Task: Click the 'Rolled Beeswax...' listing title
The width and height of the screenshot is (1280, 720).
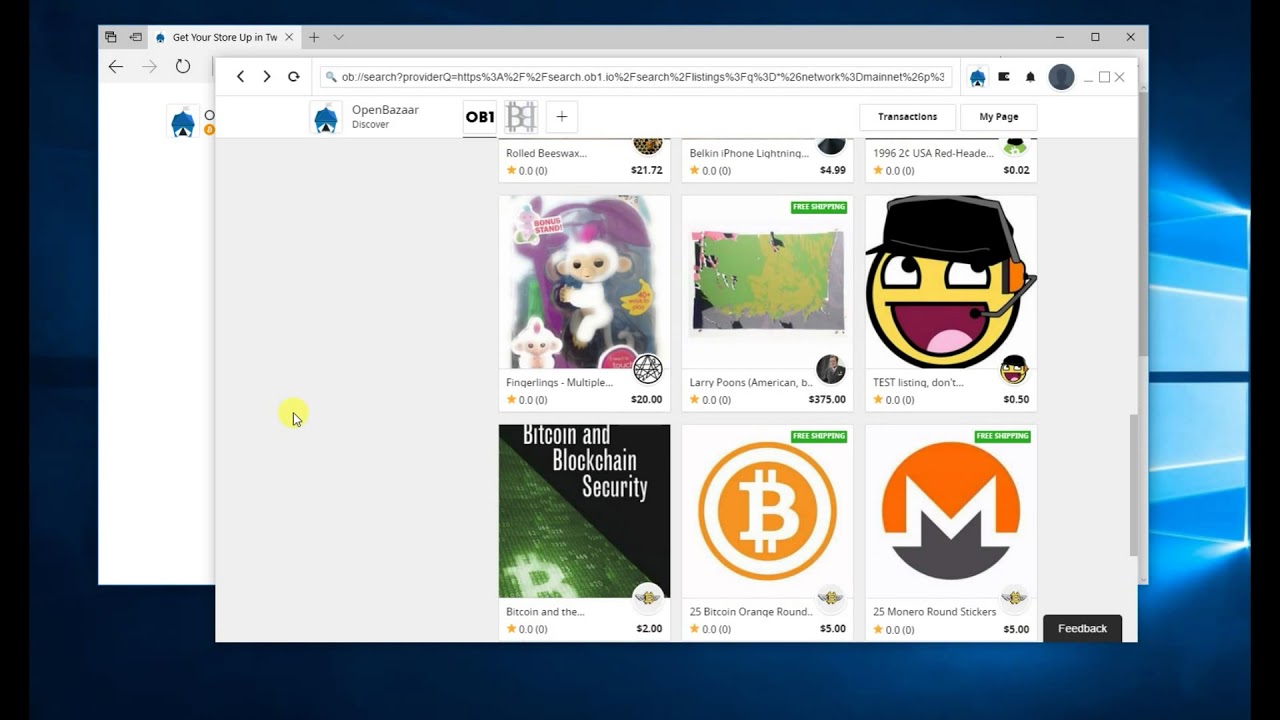Action: click(546, 153)
